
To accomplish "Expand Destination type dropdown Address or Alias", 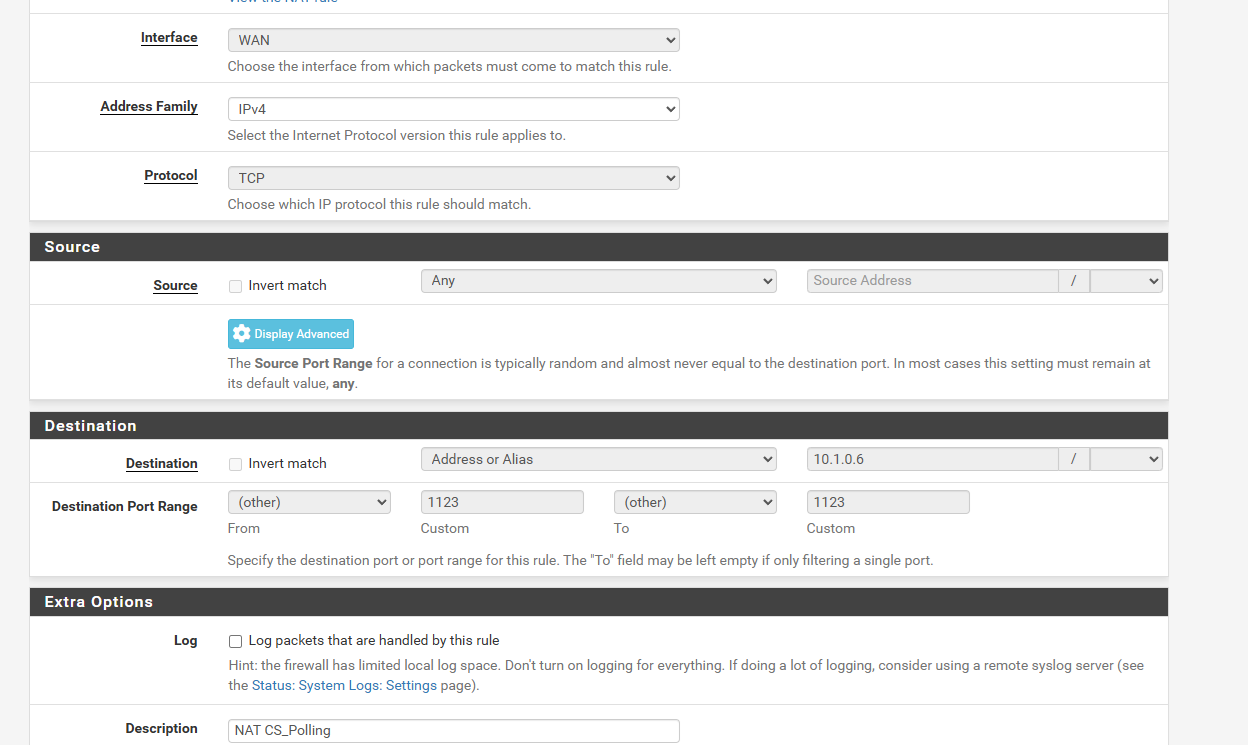I will coord(599,459).
